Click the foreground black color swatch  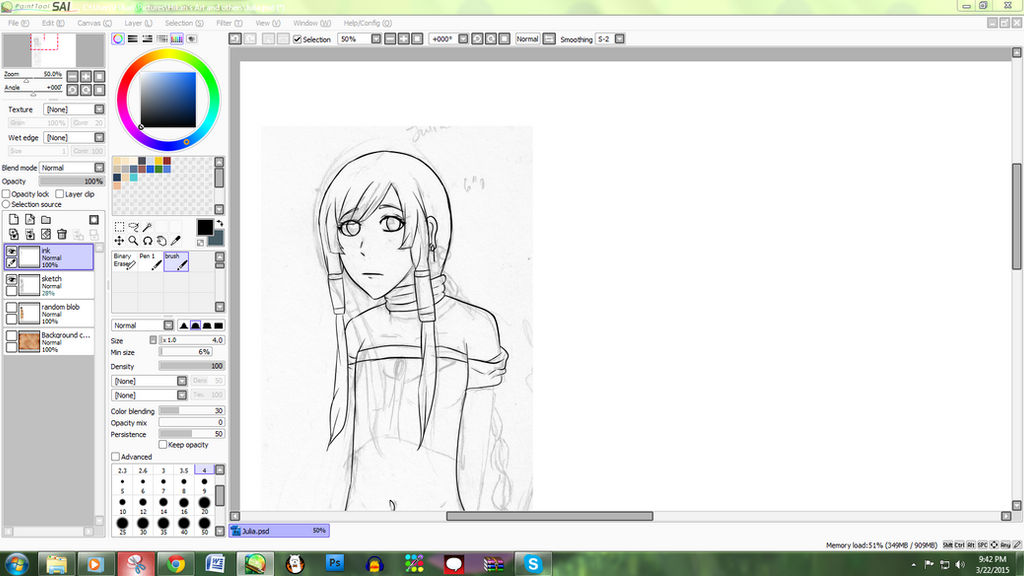pyautogui.click(x=205, y=227)
